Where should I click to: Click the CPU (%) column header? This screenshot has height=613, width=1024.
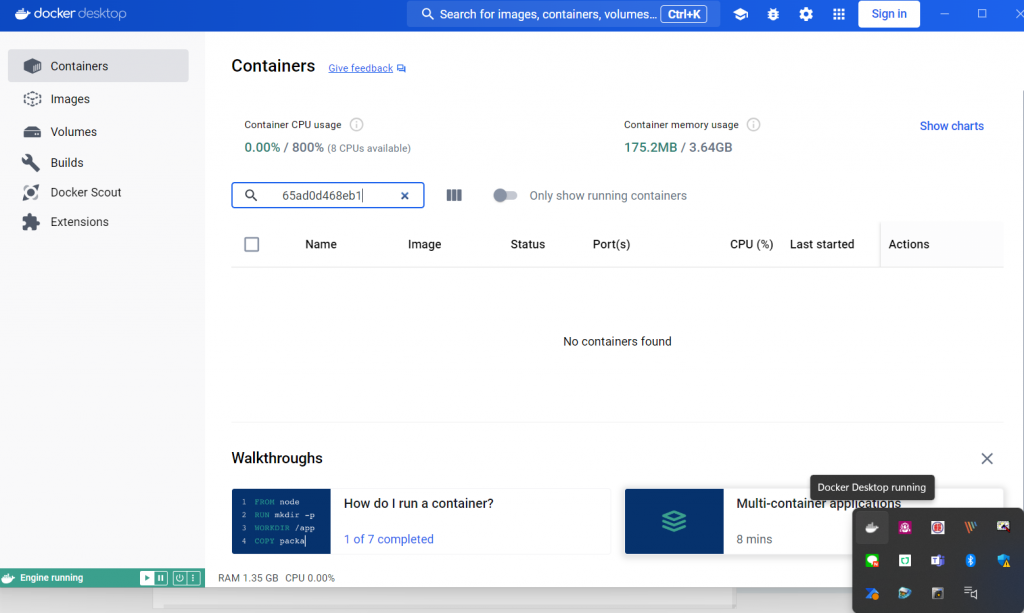click(752, 244)
